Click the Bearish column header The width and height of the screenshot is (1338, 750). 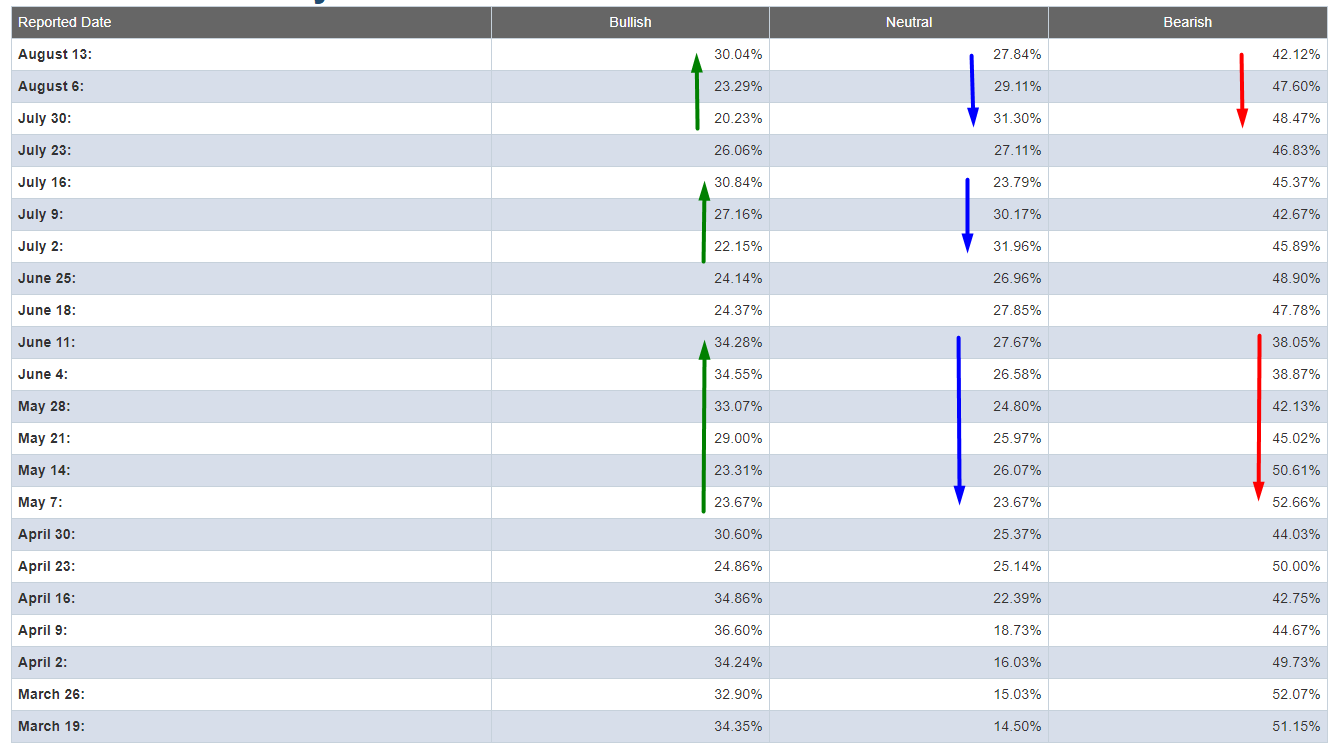tap(1187, 22)
